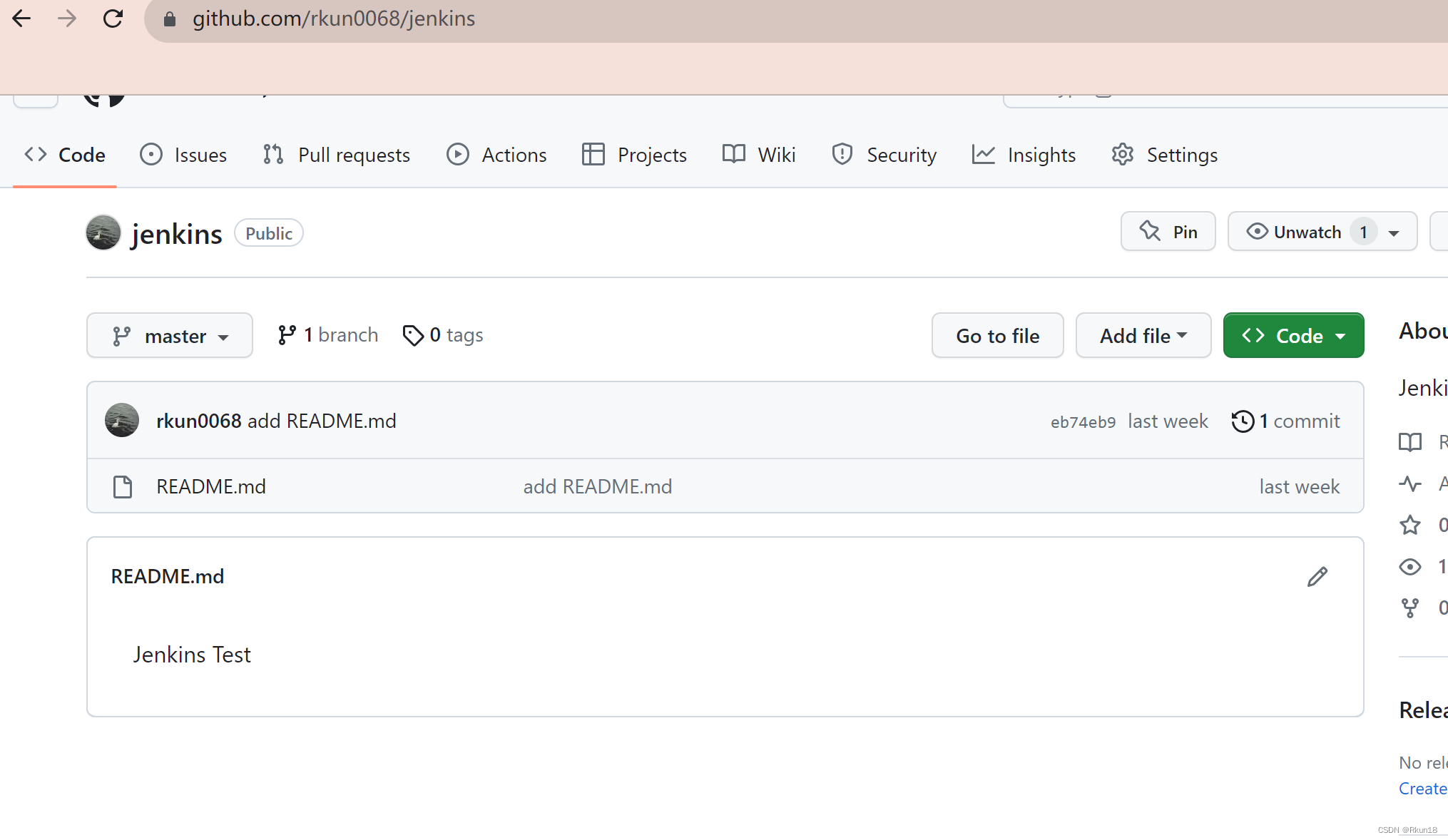Click the forks icon in sidebar

1410,608
